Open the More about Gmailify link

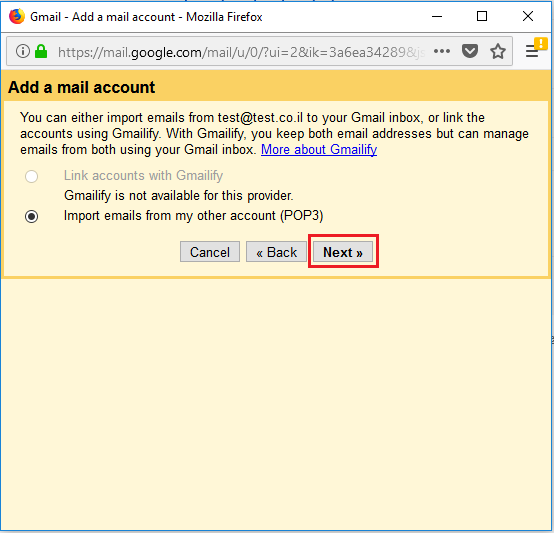[x=319, y=149]
